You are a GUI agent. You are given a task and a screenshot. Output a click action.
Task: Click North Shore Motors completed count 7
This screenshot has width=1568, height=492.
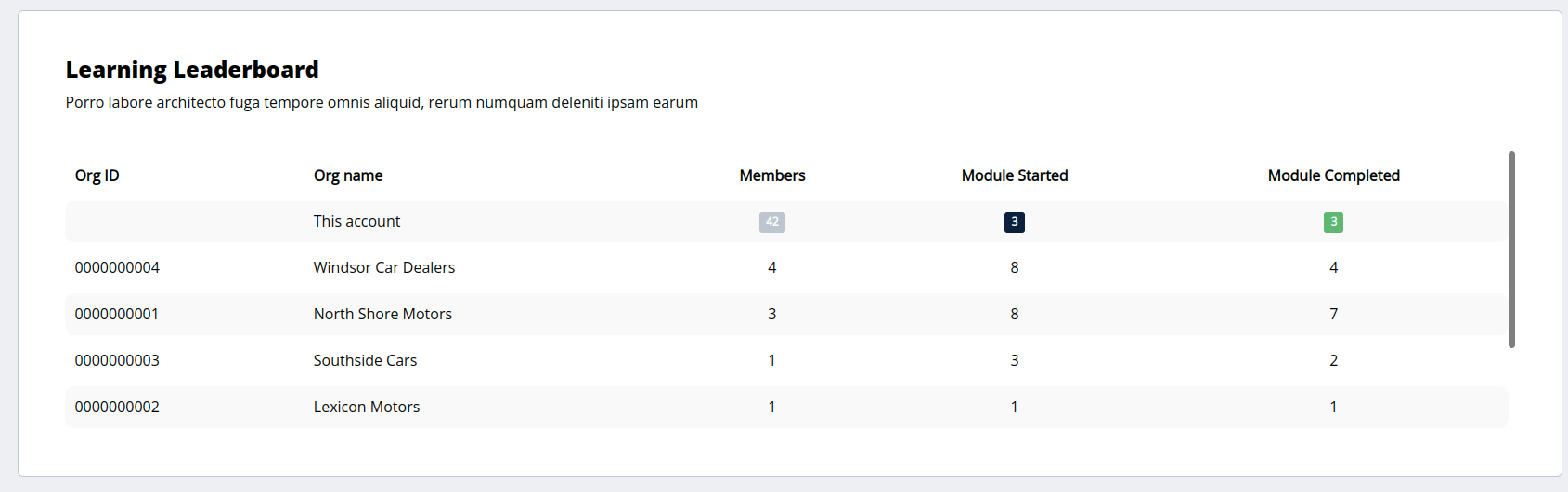[1334, 314]
